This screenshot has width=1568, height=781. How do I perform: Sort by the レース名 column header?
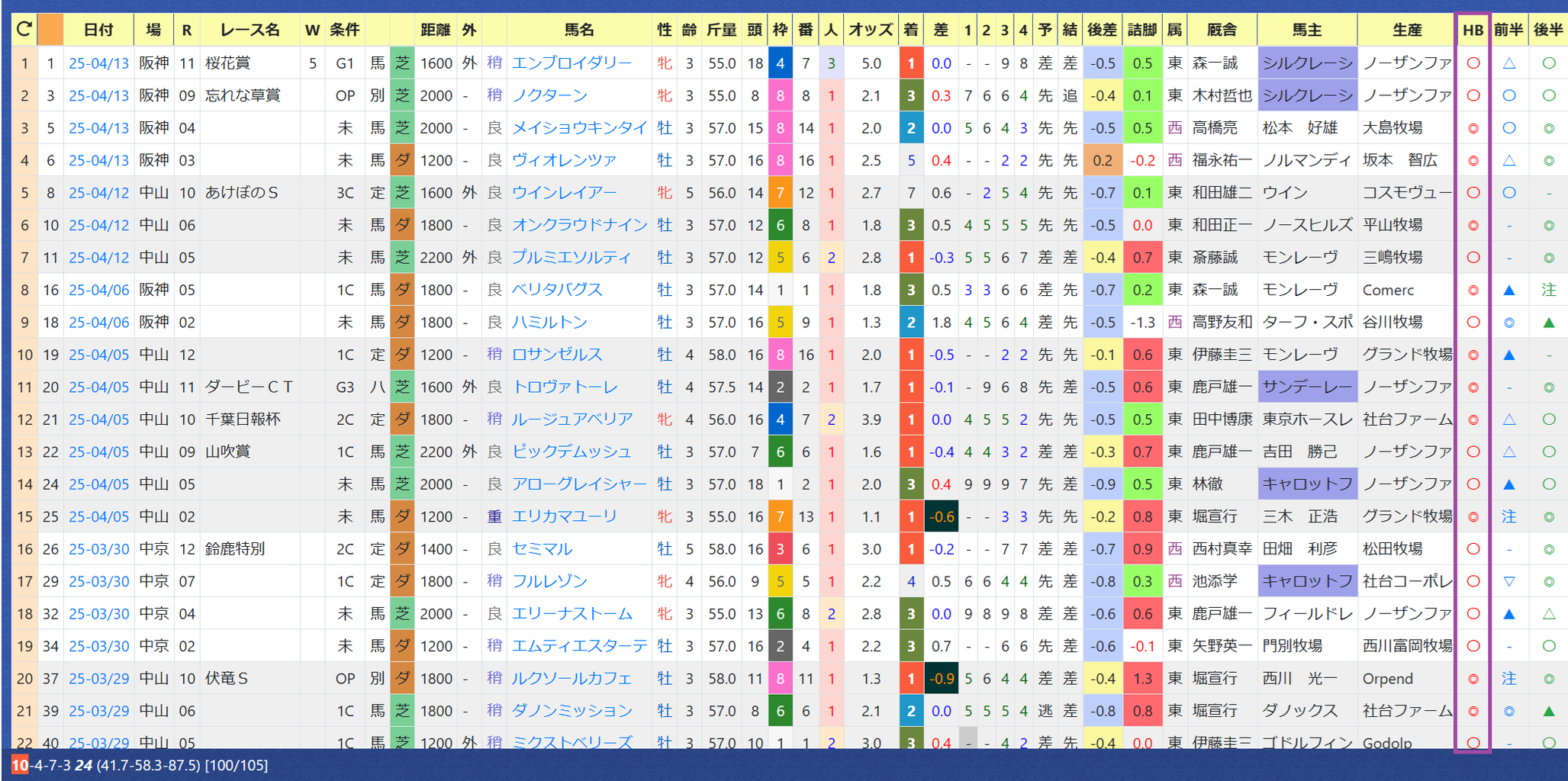tap(250, 30)
